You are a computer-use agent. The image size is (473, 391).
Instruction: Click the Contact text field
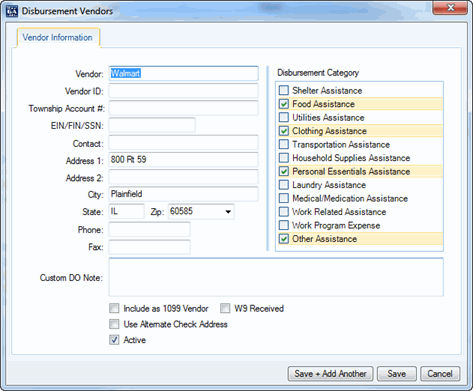pos(183,143)
